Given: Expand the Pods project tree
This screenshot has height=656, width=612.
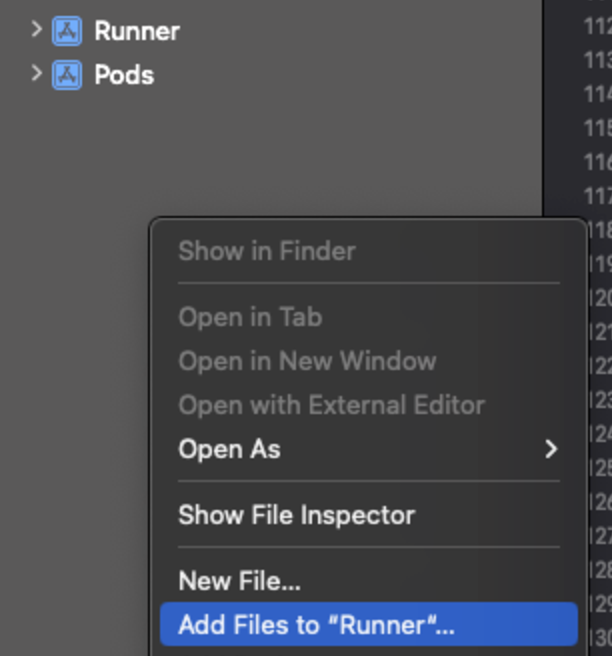Looking at the screenshot, I should [x=37, y=73].
